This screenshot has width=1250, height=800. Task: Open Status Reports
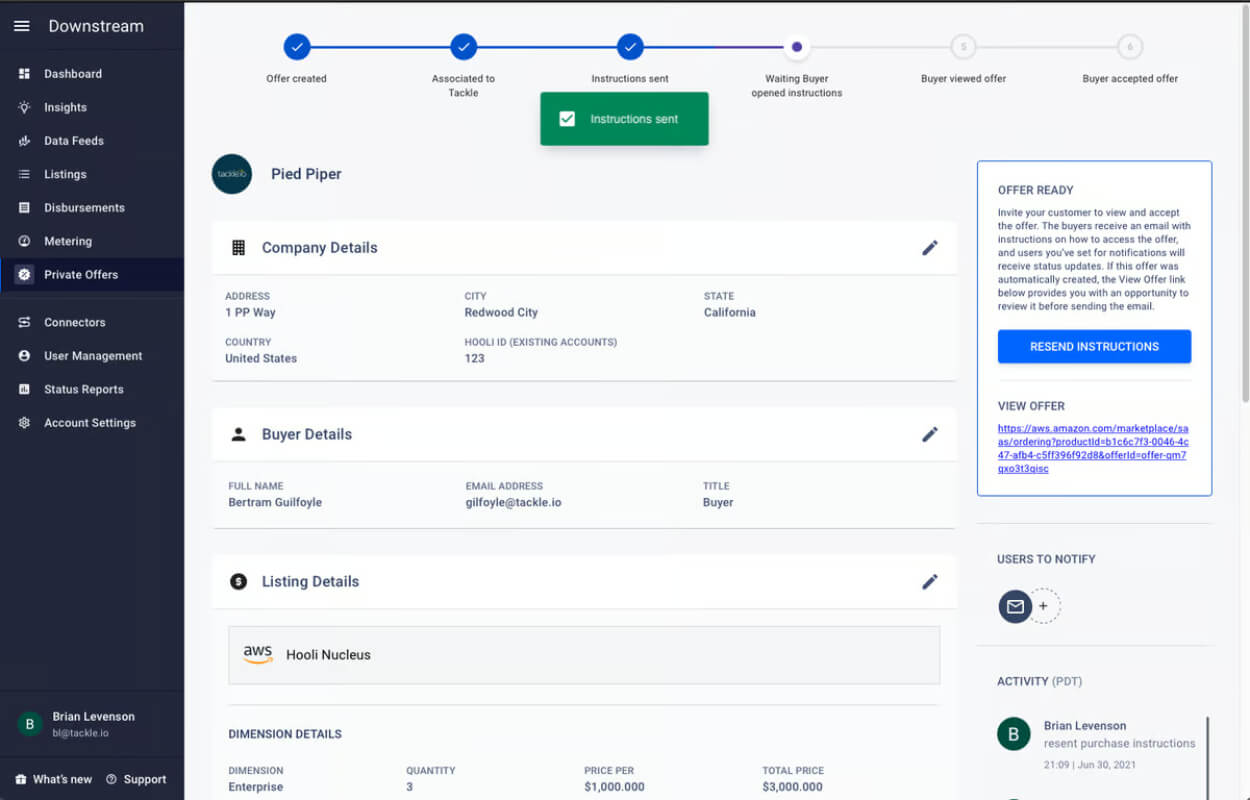92,389
